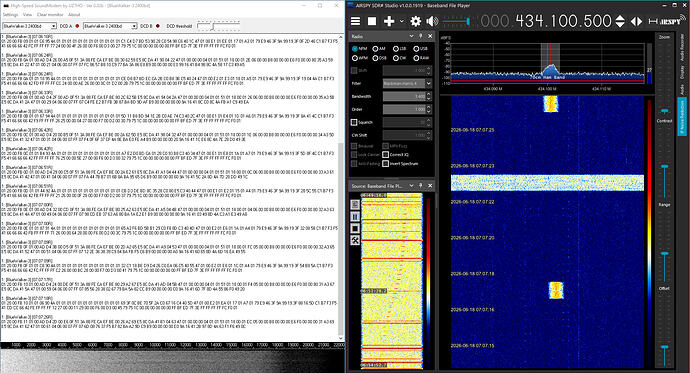This screenshot has width=690, height=373.
Task: Select CW demodulation mode
Action: pos(399,58)
